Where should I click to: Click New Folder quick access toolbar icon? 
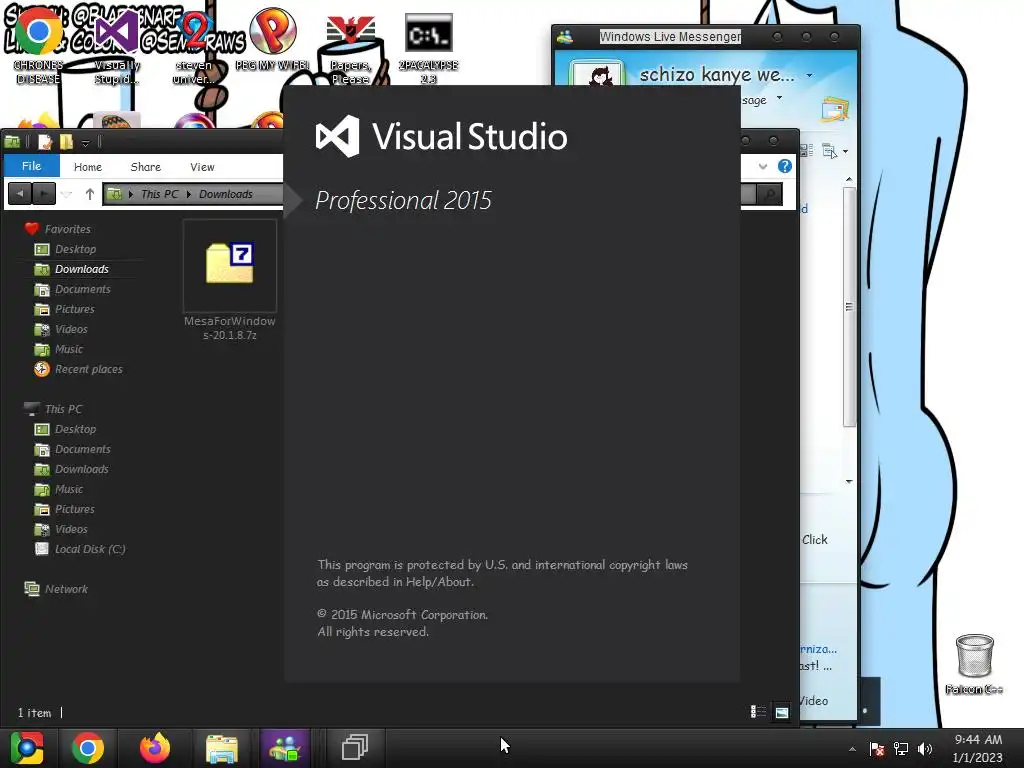click(x=66, y=142)
